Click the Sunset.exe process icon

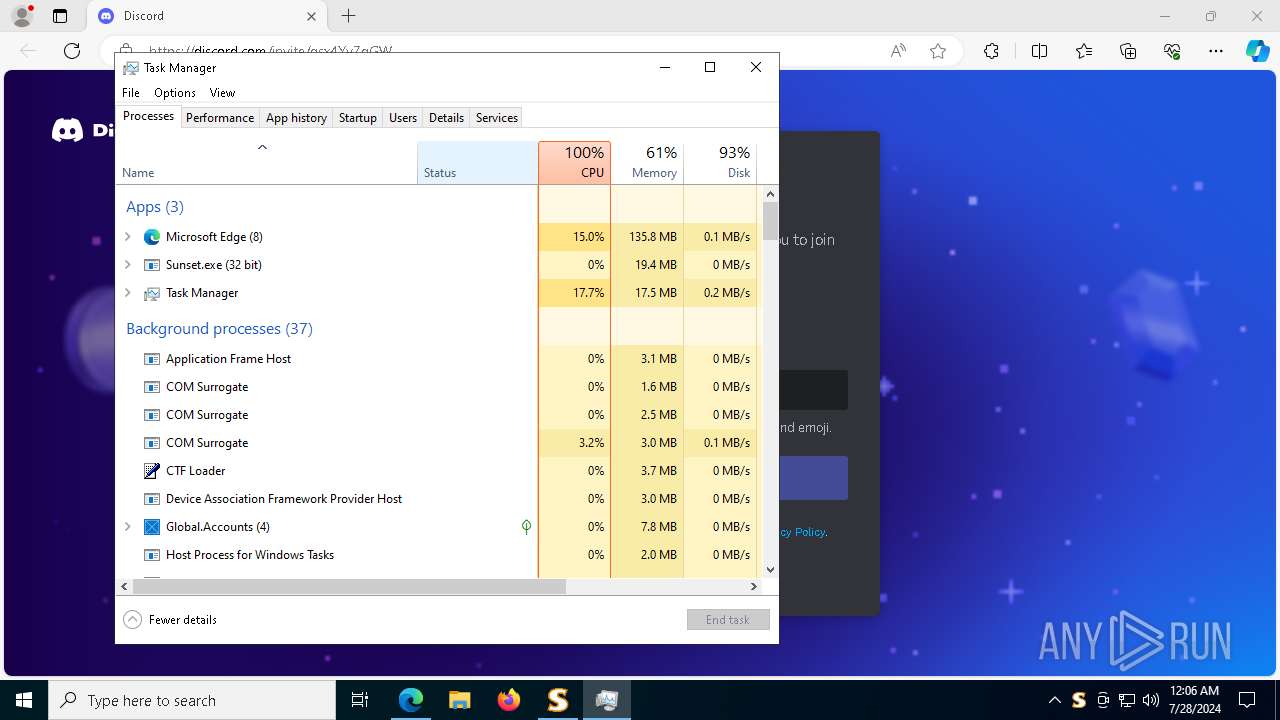(x=152, y=265)
